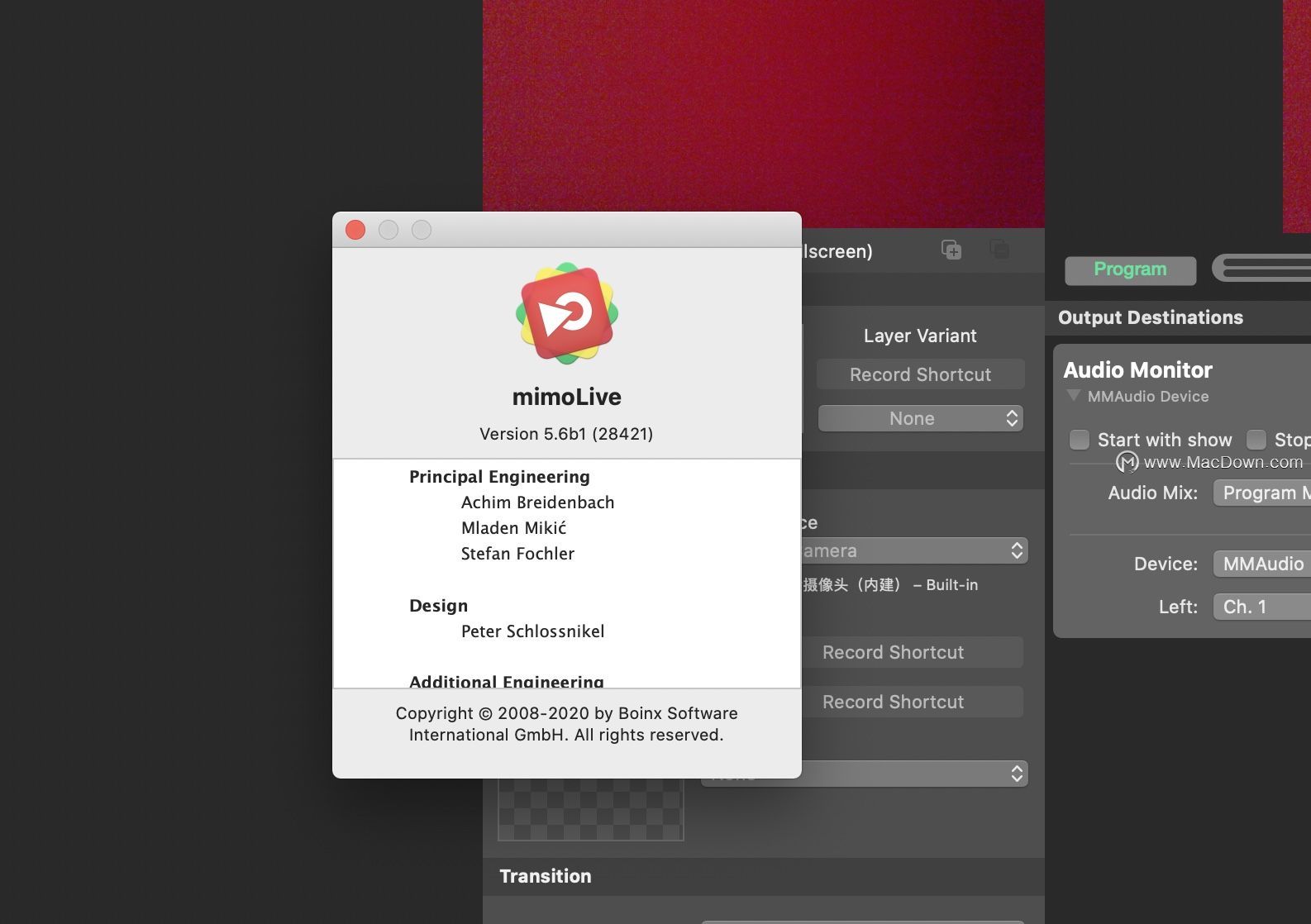Viewport: 1311px width, 924px height.
Task: Click the upper Record Shortcut button below camera
Action: (x=913, y=652)
